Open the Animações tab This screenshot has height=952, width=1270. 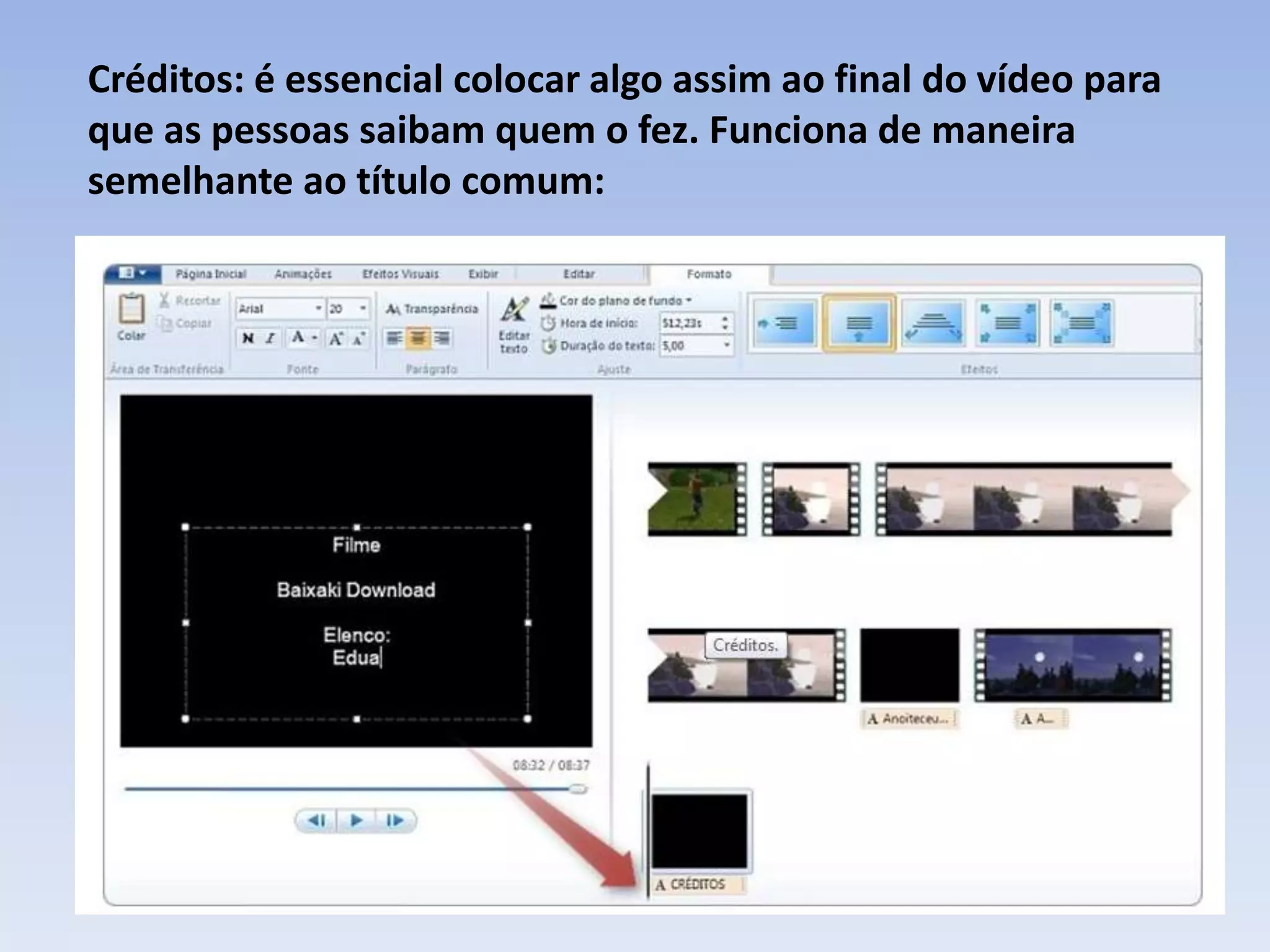(303, 274)
